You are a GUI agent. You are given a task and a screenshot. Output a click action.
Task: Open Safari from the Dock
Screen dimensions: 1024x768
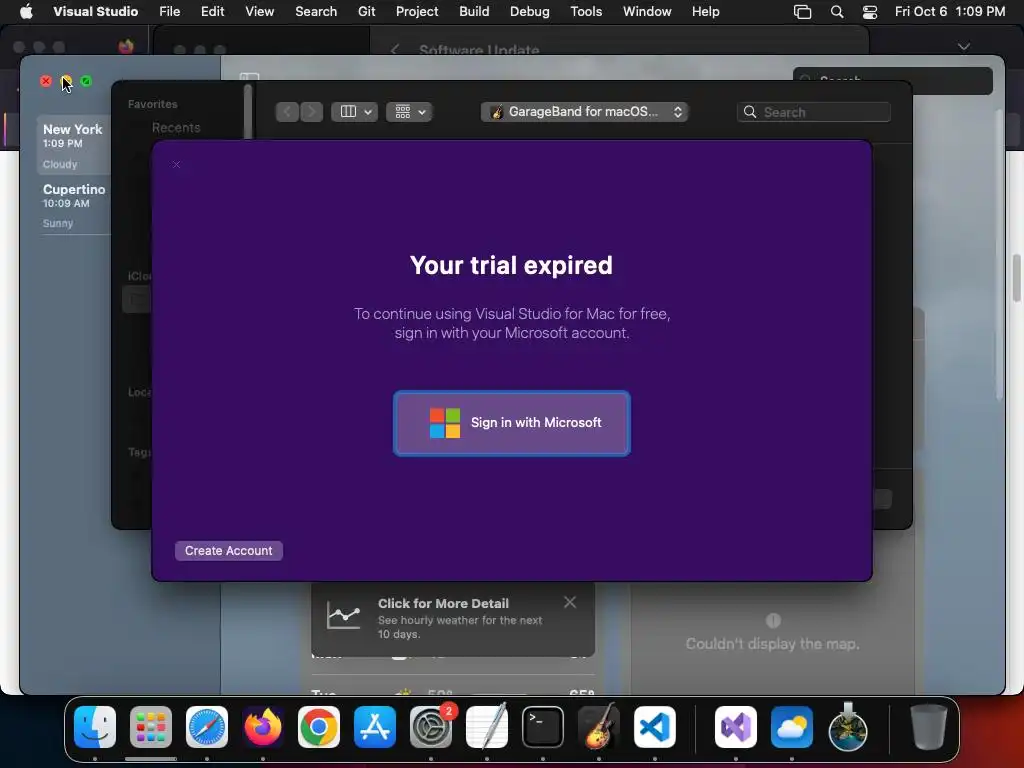coord(207,727)
